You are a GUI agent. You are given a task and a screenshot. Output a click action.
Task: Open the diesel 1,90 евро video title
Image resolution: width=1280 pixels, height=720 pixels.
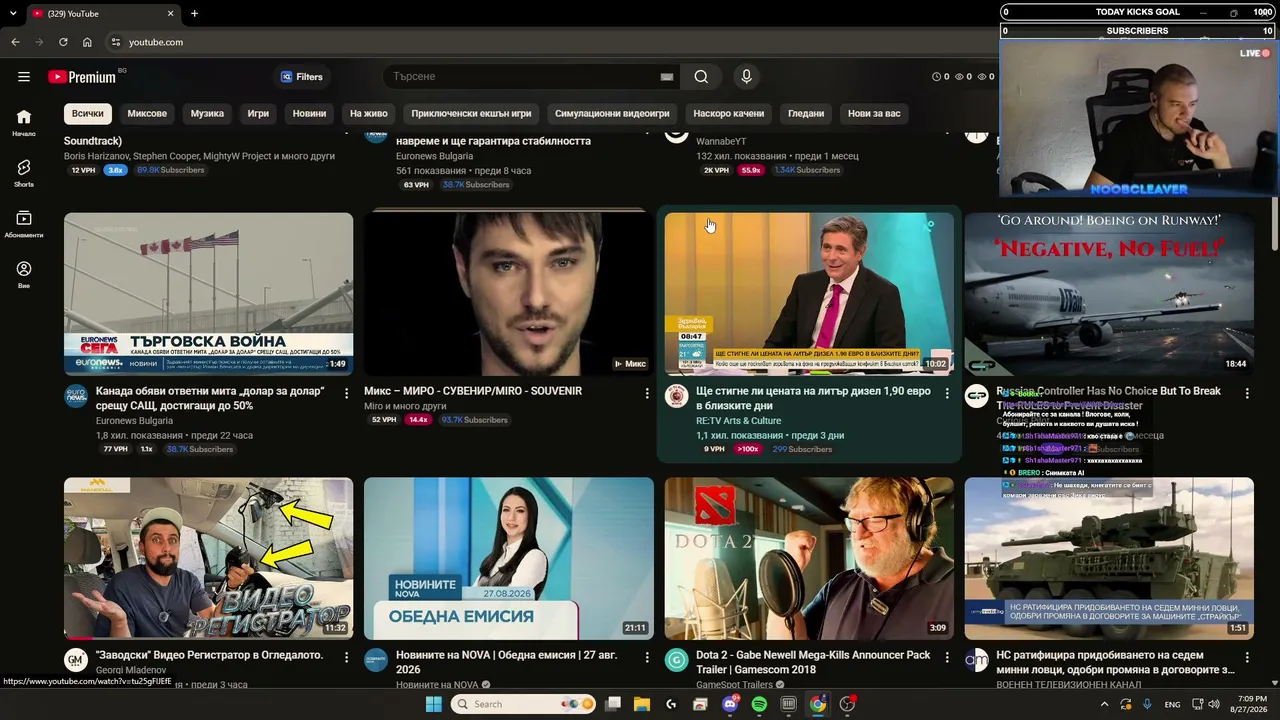pos(813,398)
